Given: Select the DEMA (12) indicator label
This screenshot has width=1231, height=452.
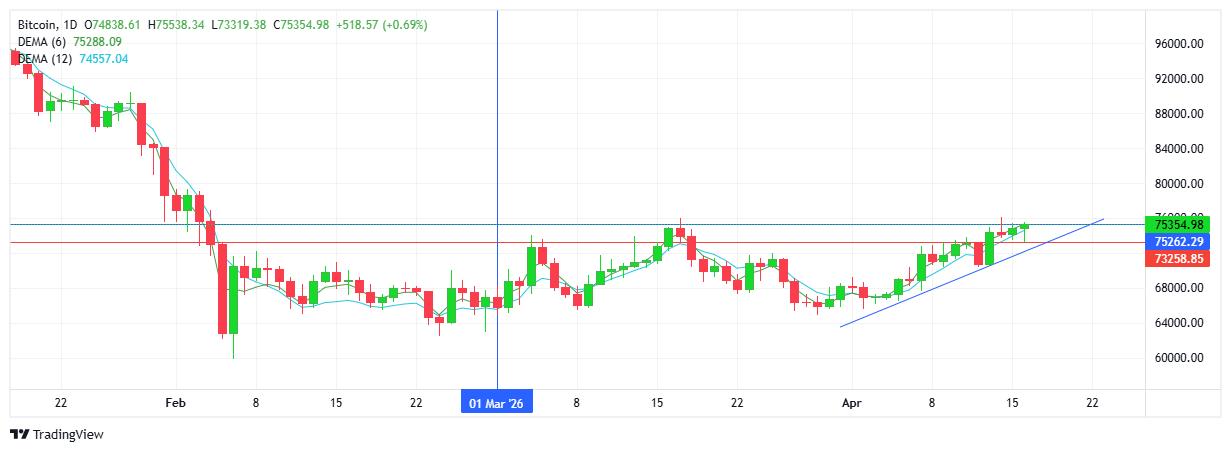Looking at the screenshot, I should [x=47, y=59].
